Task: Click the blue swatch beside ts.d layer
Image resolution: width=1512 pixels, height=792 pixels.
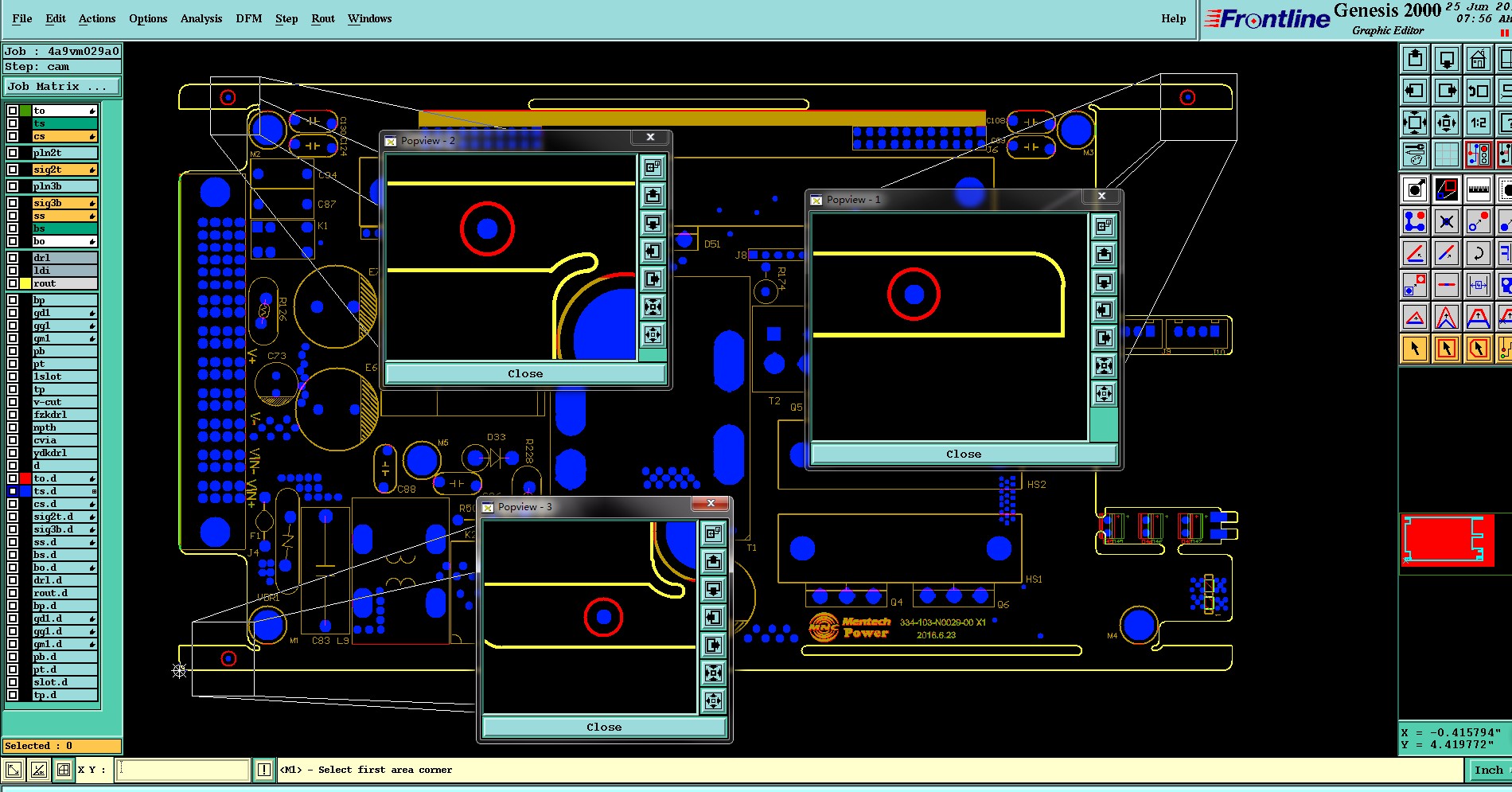Action: tap(25, 491)
